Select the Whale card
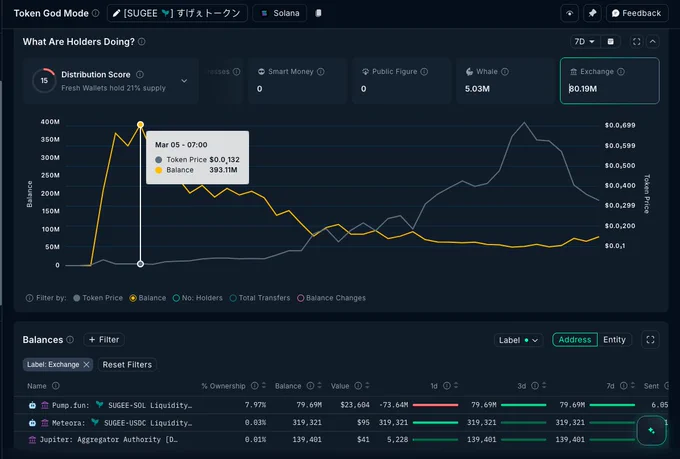 pos(505,80)
